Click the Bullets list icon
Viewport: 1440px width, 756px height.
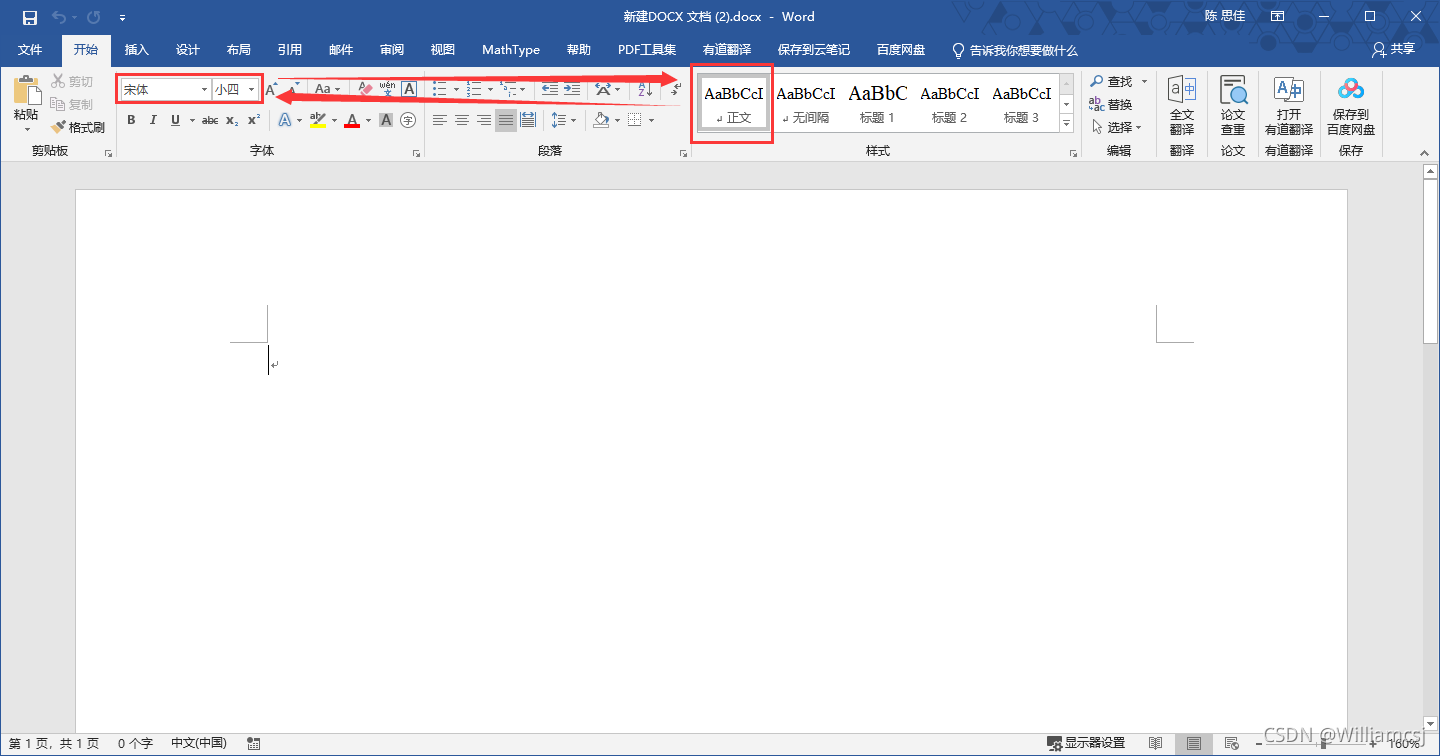tap(440, 89)
